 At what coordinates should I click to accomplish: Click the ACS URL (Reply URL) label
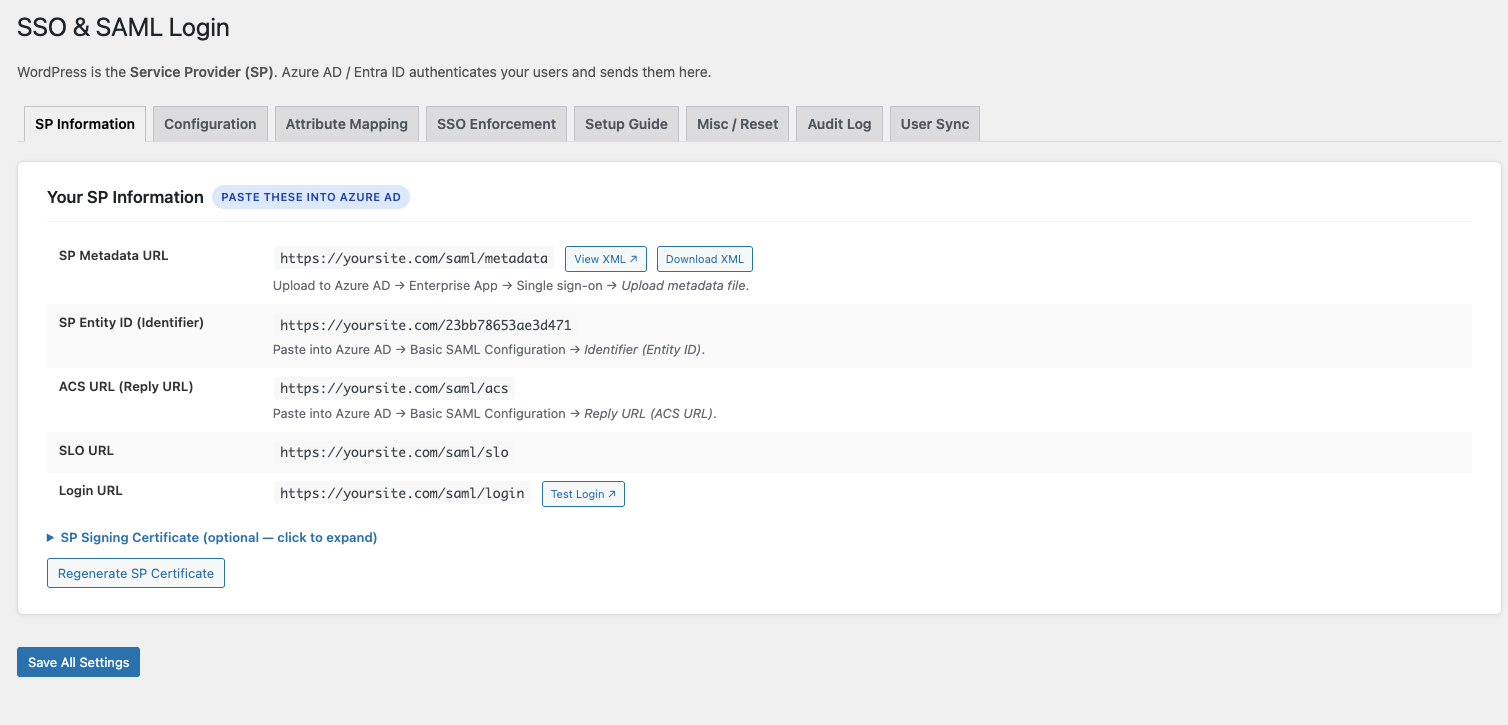[x=126, y=386]
